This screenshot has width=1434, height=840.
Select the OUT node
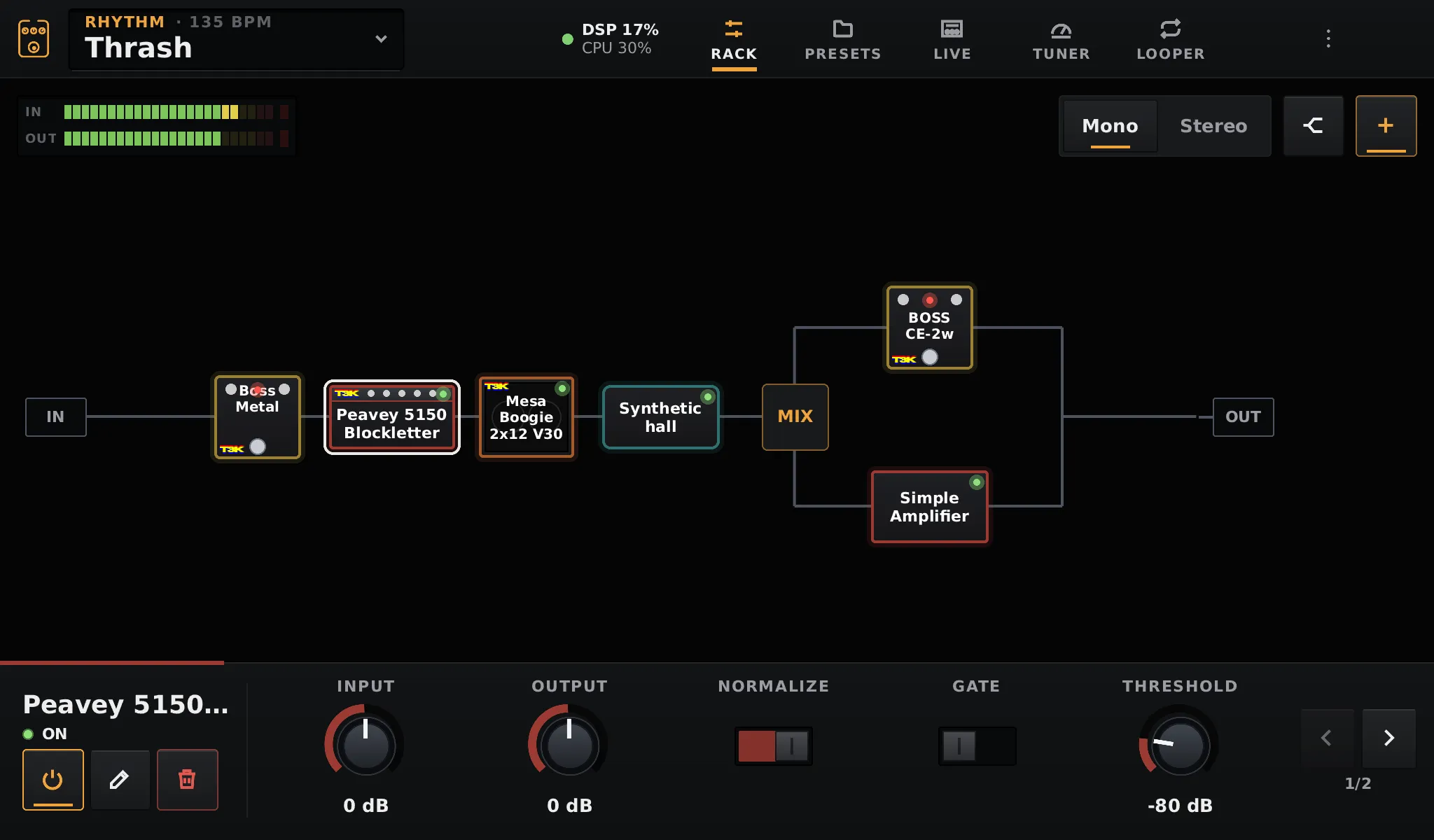[1244, 417]
